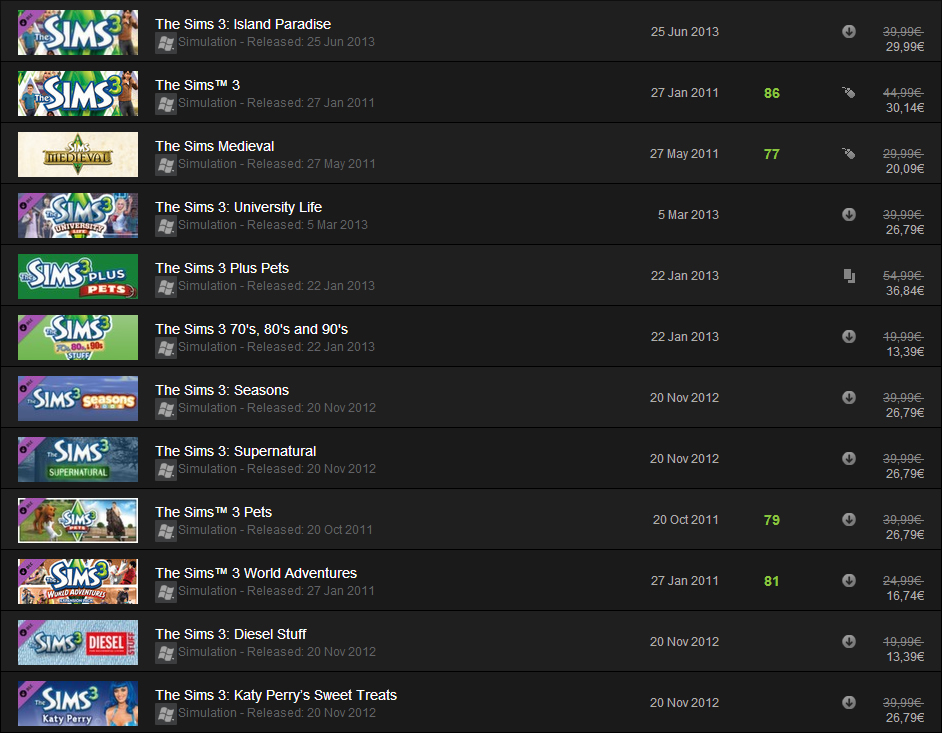The image size is (942, 733).
Task: Select The Sims™ 3 World Adventures title
Action: pos(256,573)
